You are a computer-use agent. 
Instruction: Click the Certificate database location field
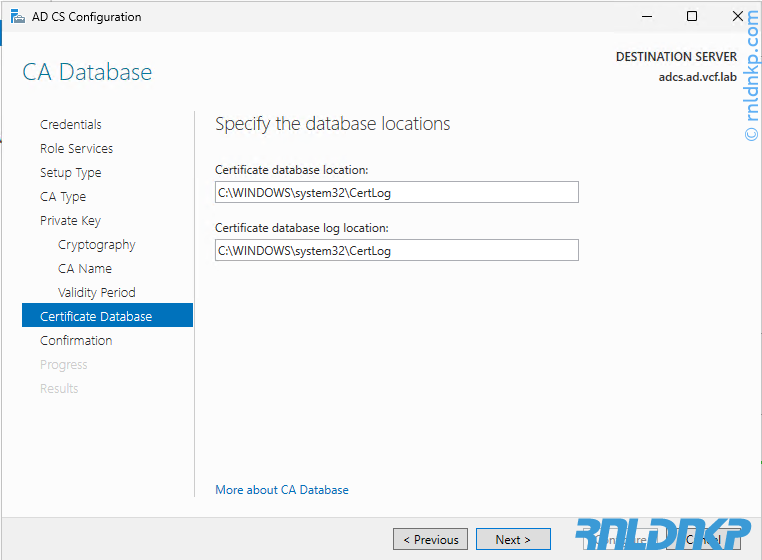tap(396, 192)
